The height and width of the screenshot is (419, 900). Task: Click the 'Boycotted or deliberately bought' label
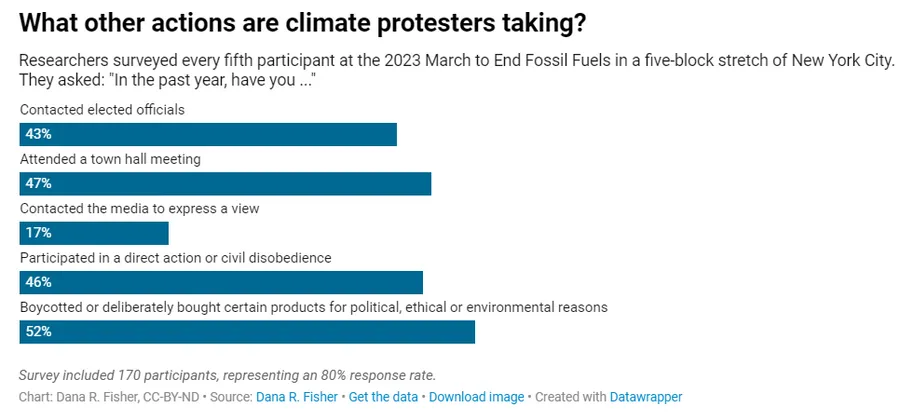313,307
